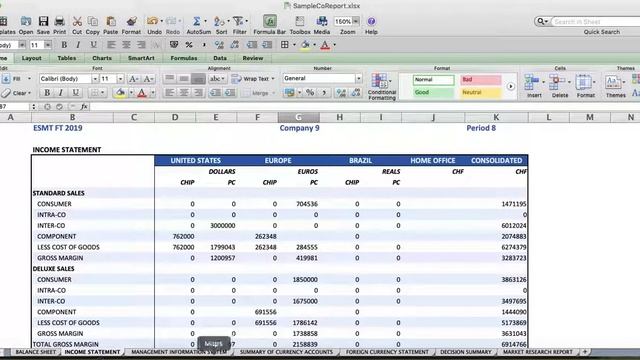Open the Format cells icon in Cells group
Viewport: 640px width, 360px height.
[583, 82]
